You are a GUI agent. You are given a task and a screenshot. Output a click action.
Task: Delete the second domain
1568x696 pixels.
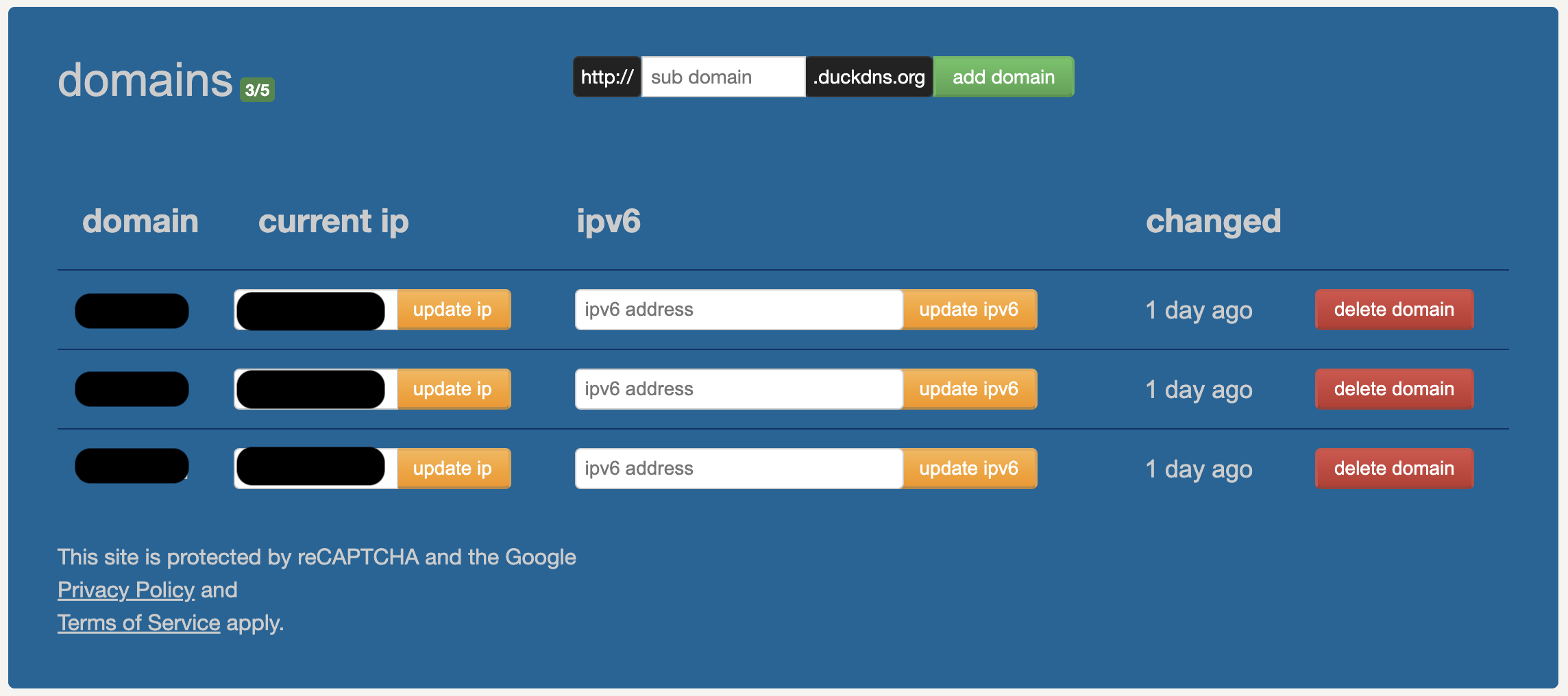tap(1394, 389)
